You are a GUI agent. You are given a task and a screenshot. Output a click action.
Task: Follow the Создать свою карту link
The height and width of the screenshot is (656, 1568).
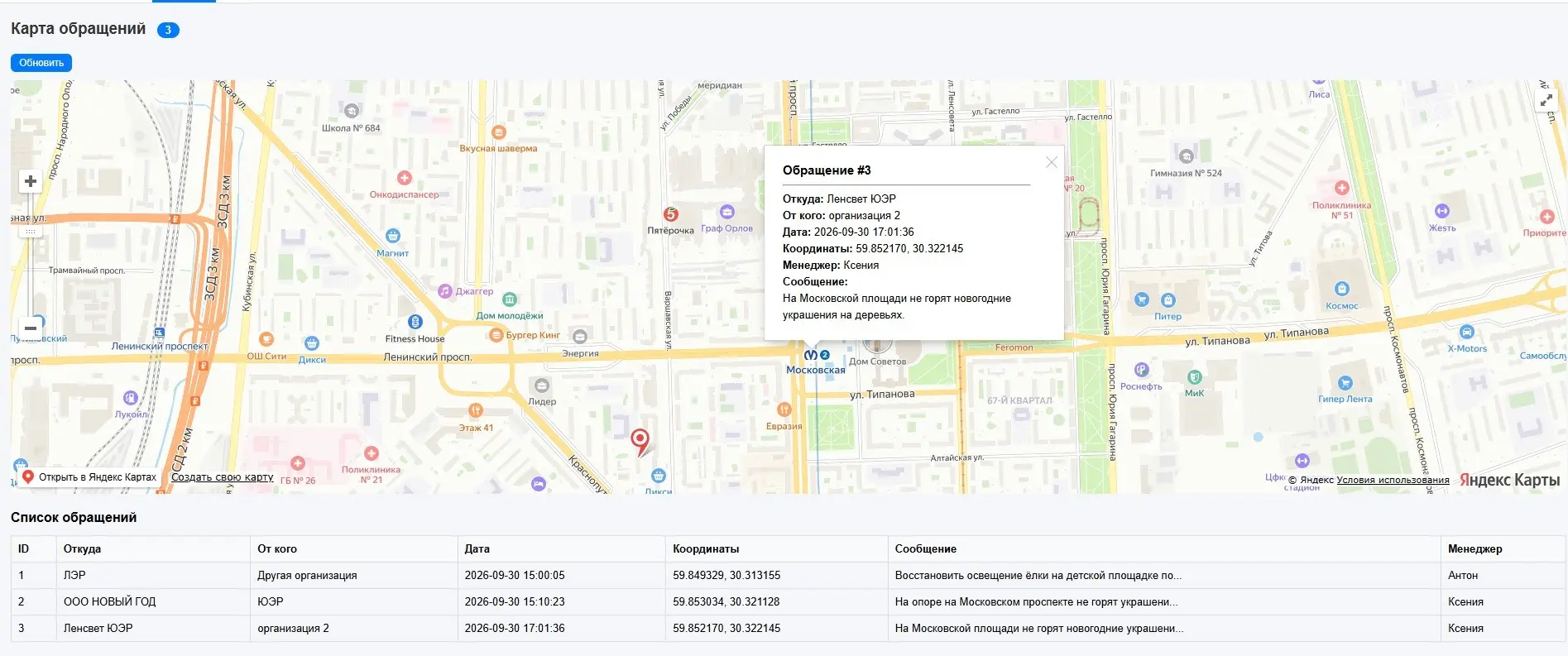coord(223,477)
